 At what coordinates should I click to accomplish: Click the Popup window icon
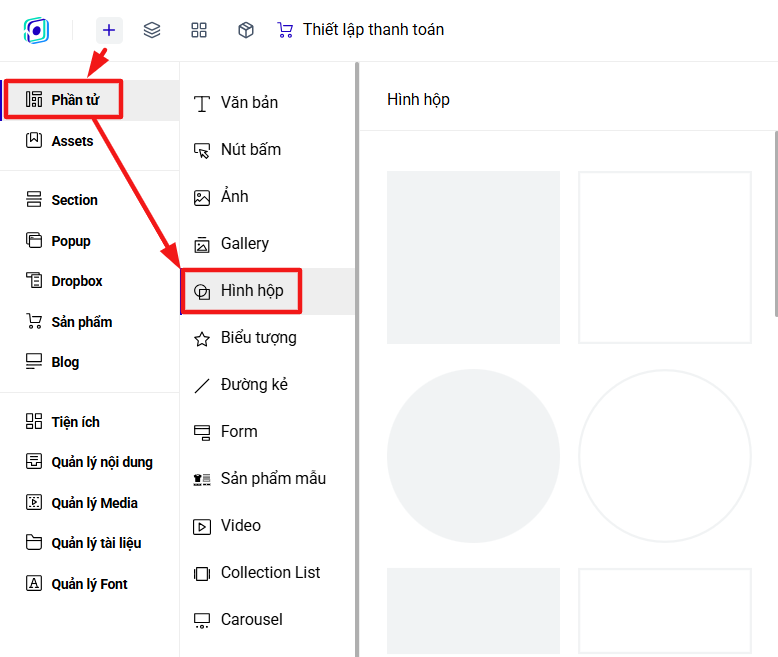click(34, 240)
